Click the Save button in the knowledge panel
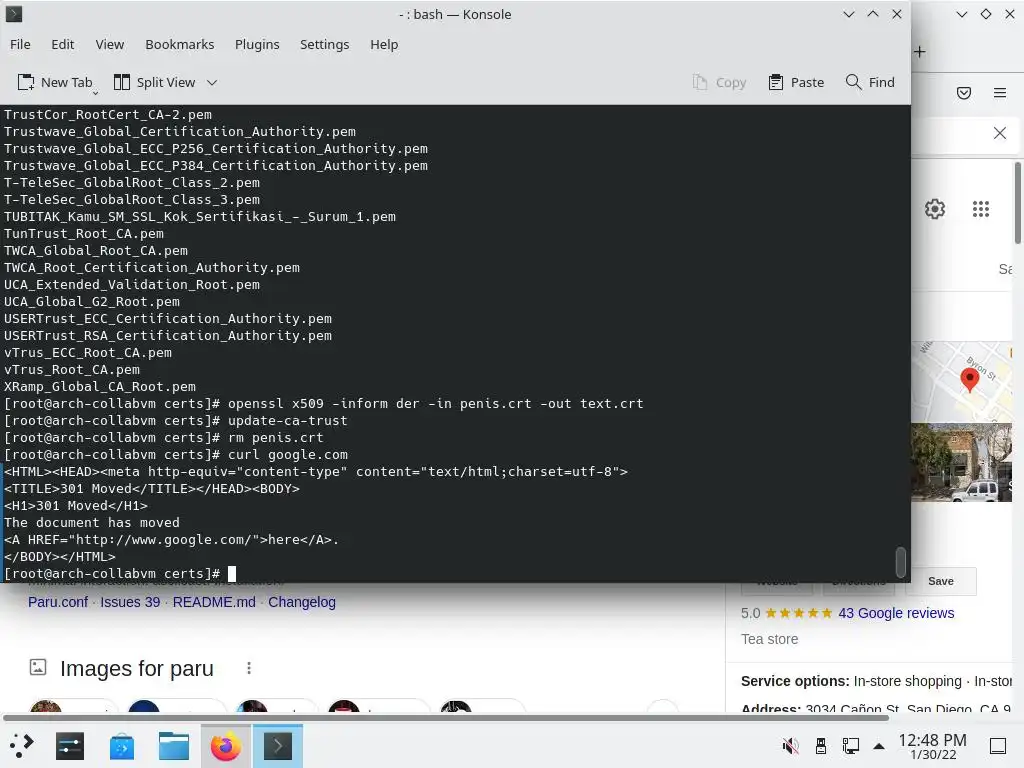Image resolution: width=1024 pixels, height=768 pixels. (x=940, y=581)
